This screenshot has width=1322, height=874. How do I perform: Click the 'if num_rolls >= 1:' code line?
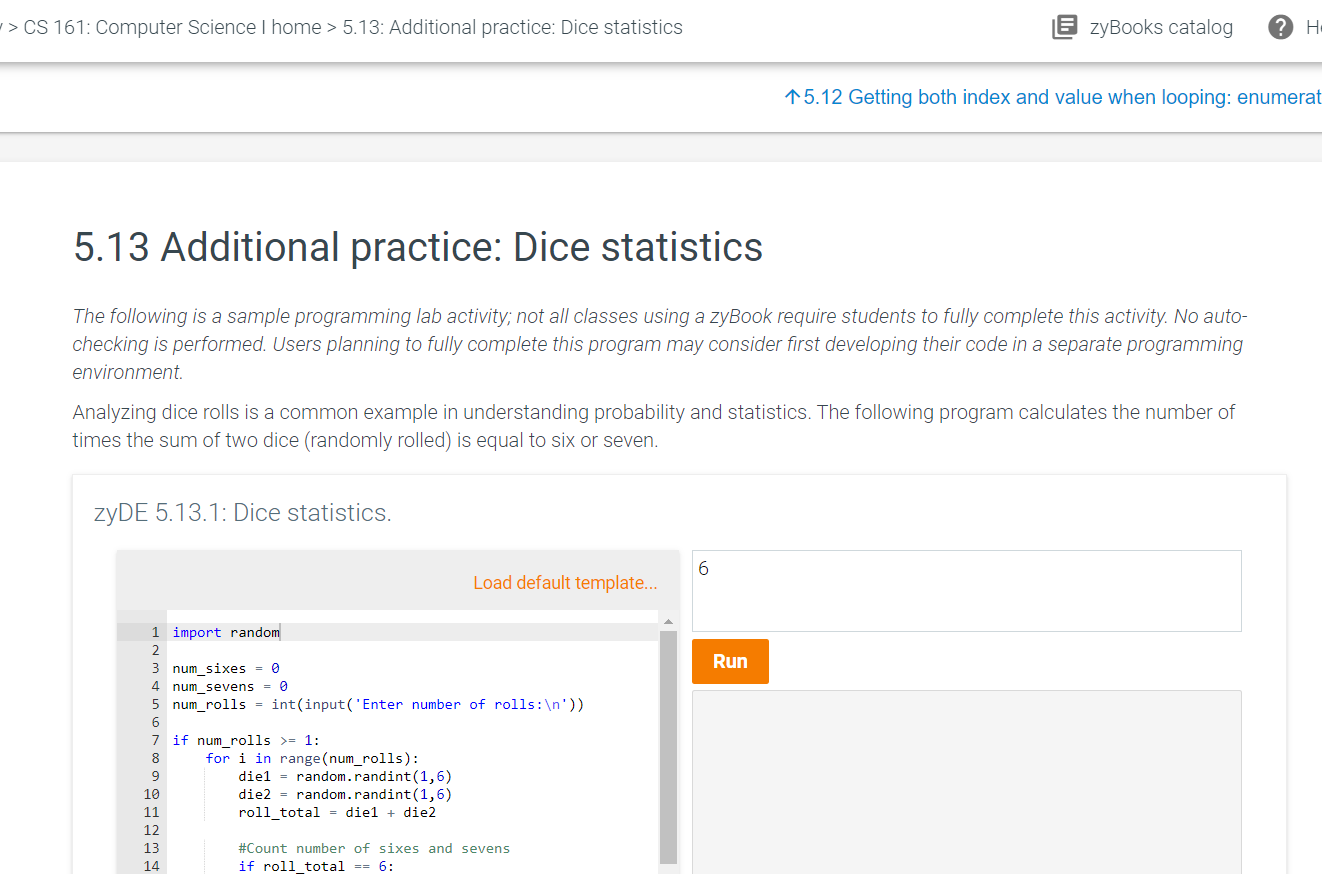pyautogui.click(x=246, y=740)
